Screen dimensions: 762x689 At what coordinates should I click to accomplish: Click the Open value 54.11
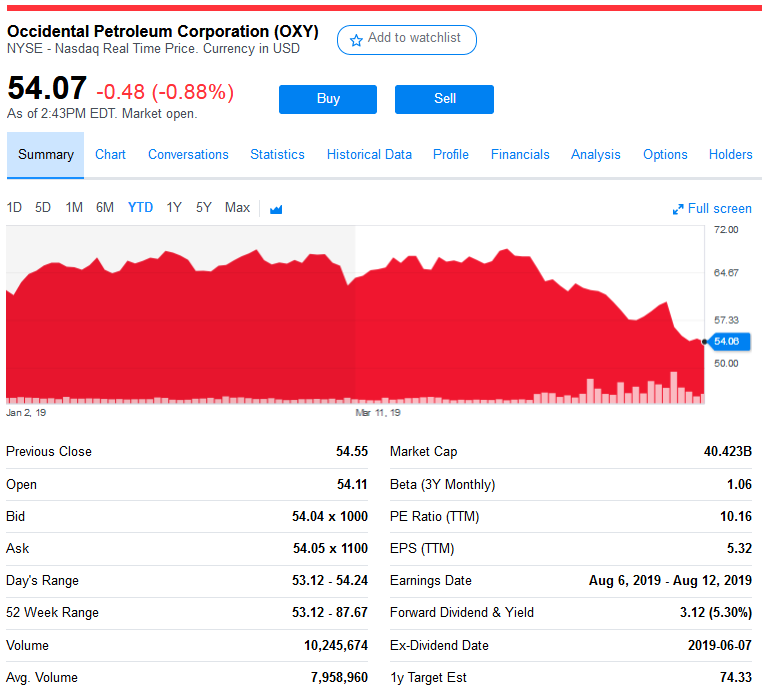[x=352, y=484]
